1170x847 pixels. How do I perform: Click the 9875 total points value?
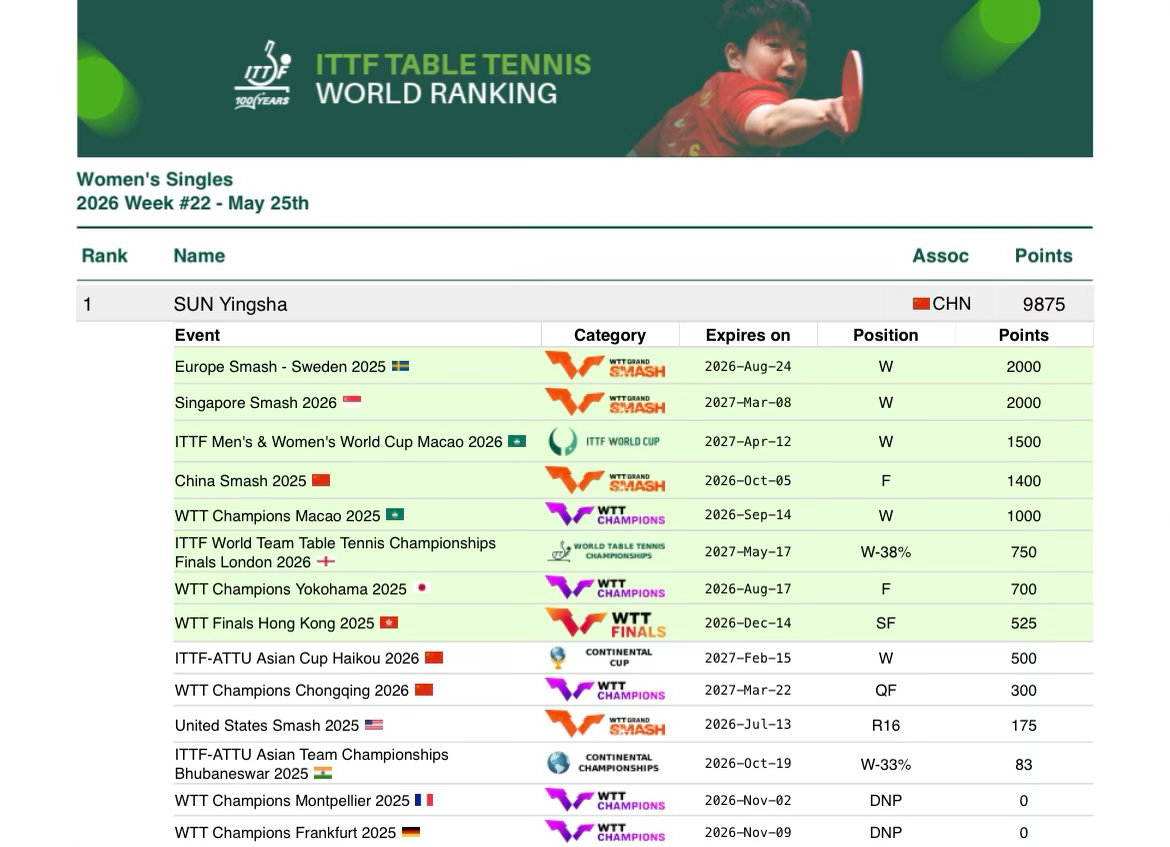(1044, 304)
